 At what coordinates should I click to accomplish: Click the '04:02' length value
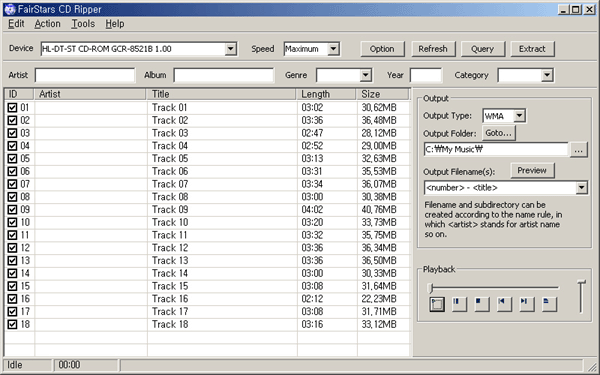coord(312,210)
